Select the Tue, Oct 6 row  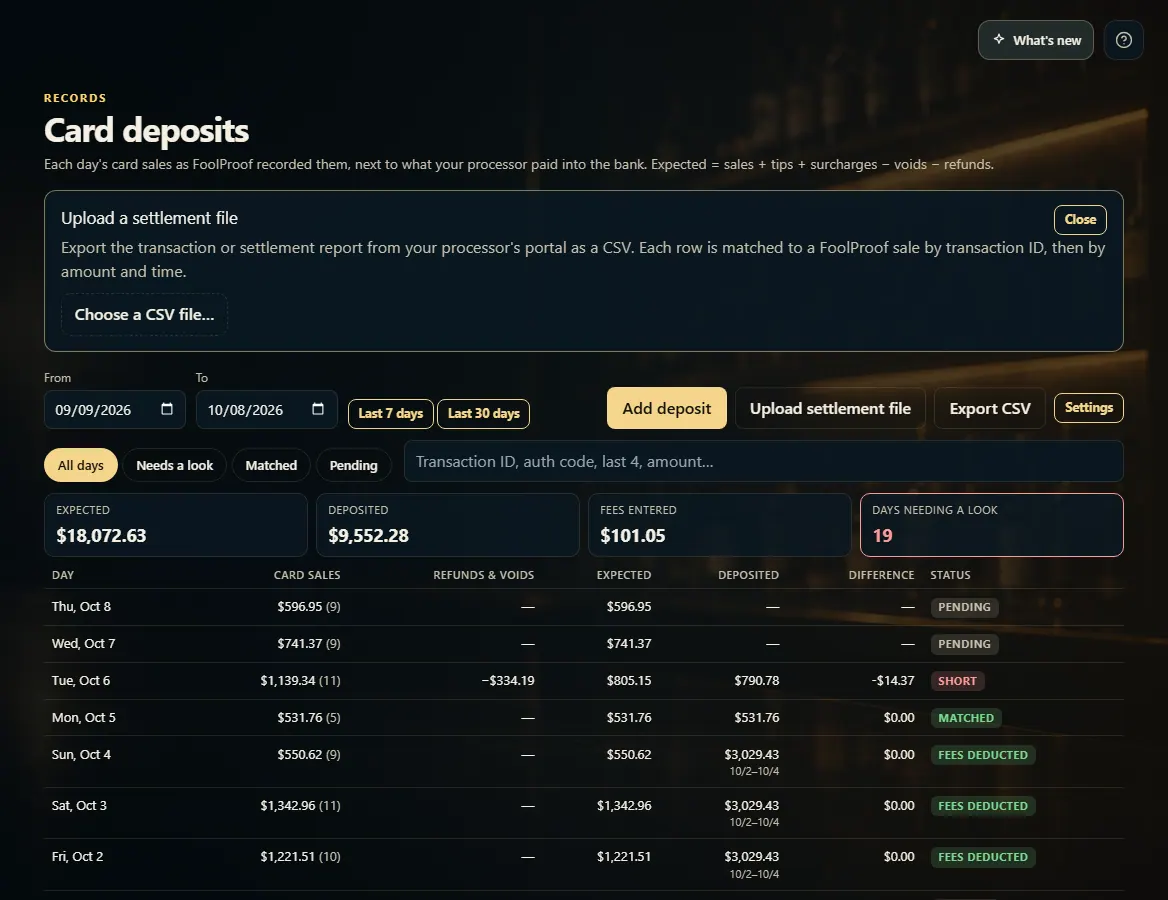tap(583, 680)
